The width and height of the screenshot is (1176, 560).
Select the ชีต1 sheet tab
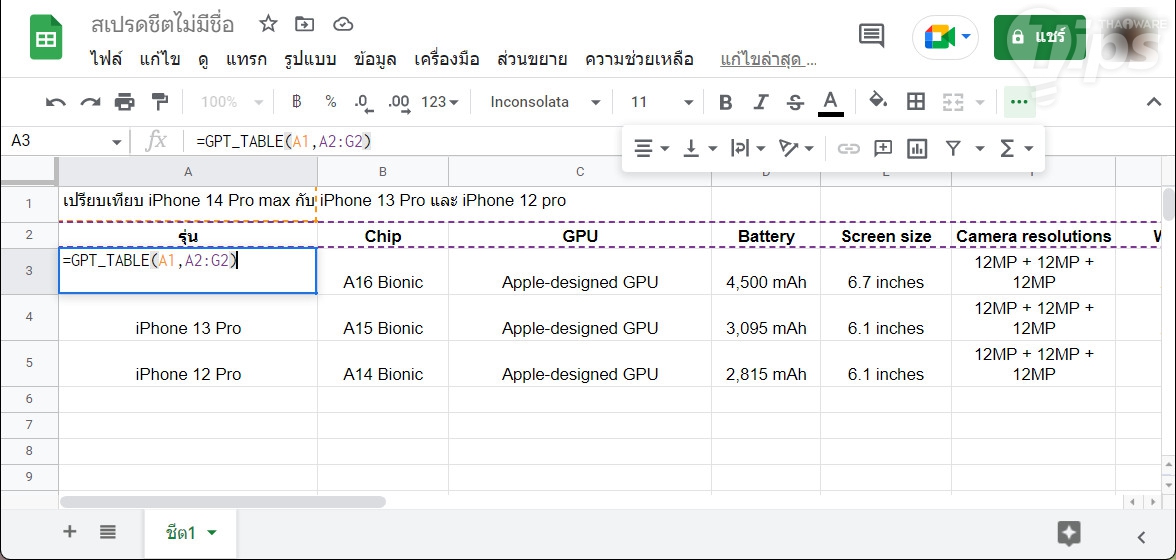point(181,533)
